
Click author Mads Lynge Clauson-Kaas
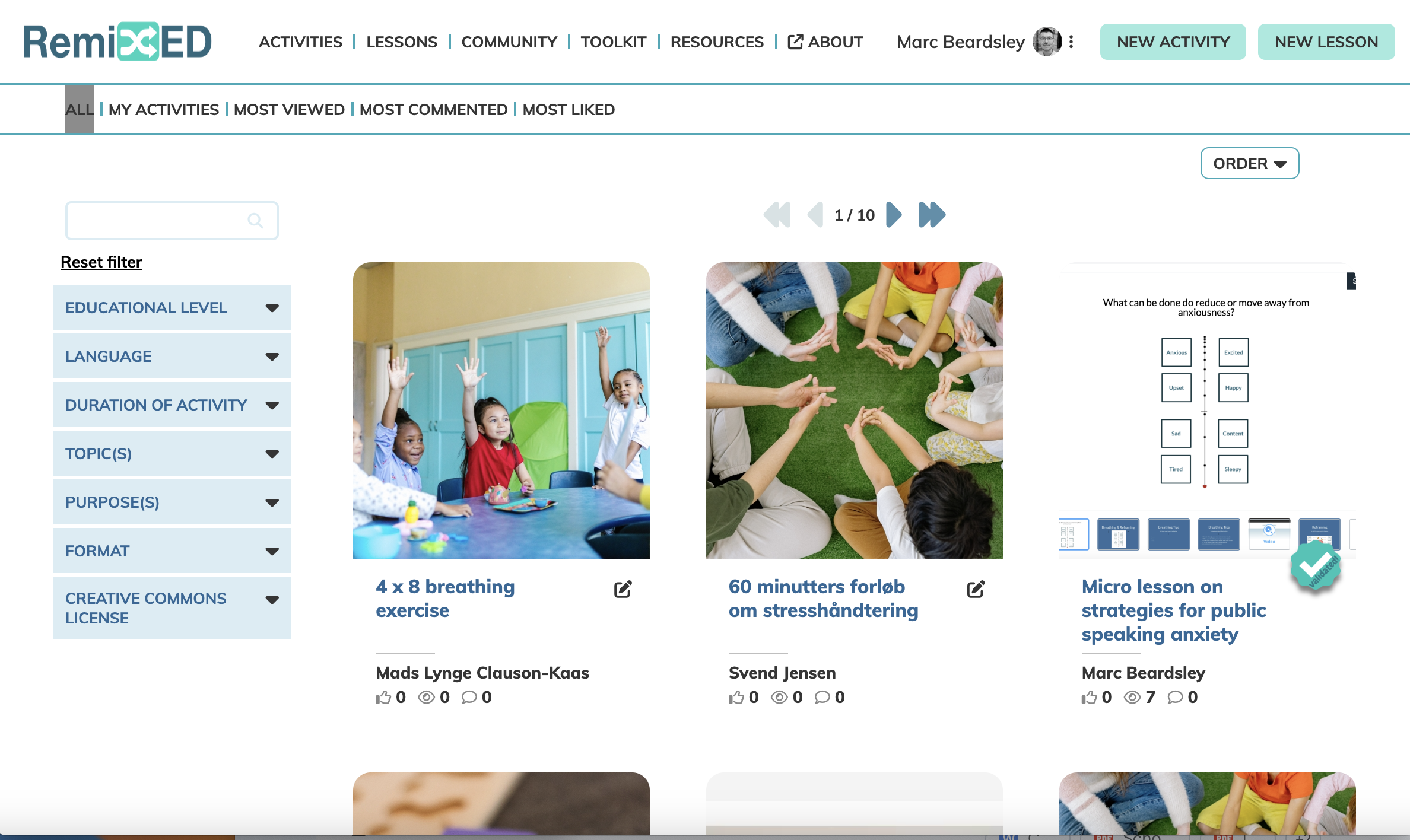(x=482, y=673)
